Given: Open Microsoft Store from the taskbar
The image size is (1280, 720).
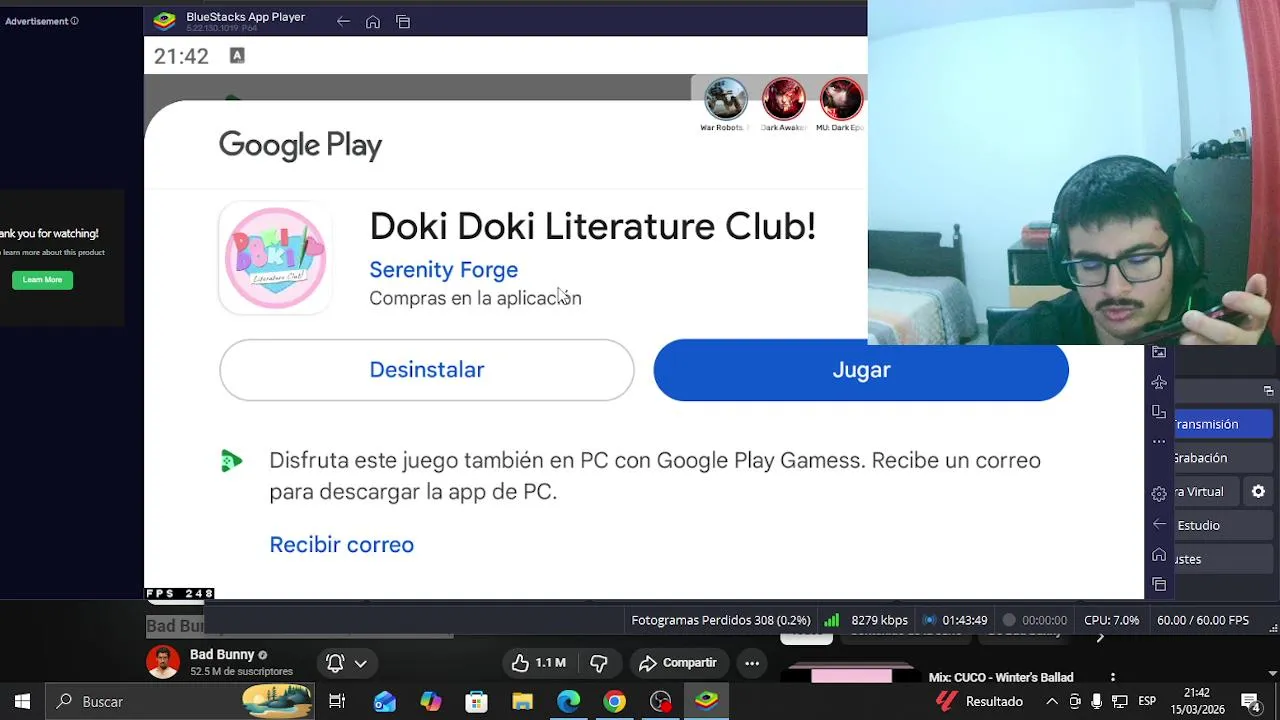Looking at the screenshot, I should pyautogui.click(x=477, y=702).
